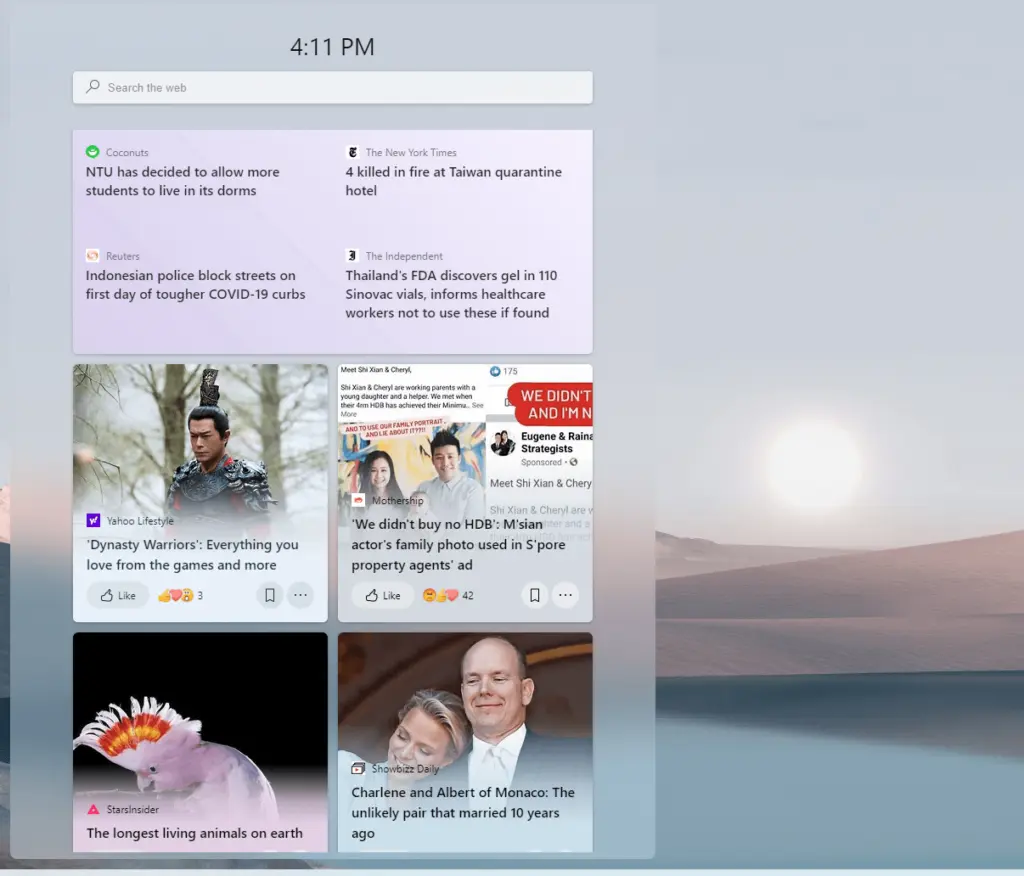
Task: Open the Taiwan quarantine hotel fire headline
Action: tap(453, 181)
